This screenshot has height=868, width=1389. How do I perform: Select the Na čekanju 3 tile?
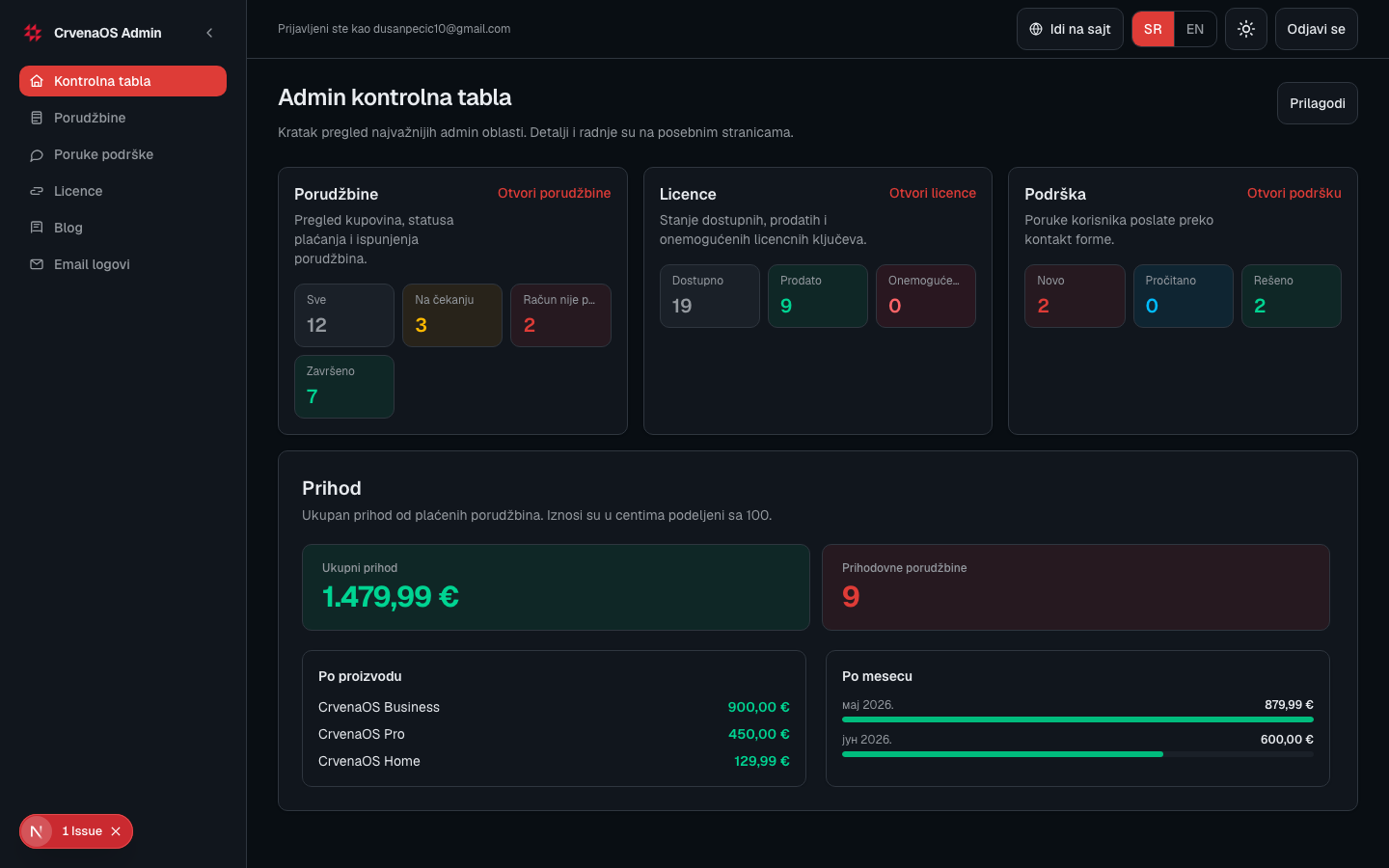(452, 315)
